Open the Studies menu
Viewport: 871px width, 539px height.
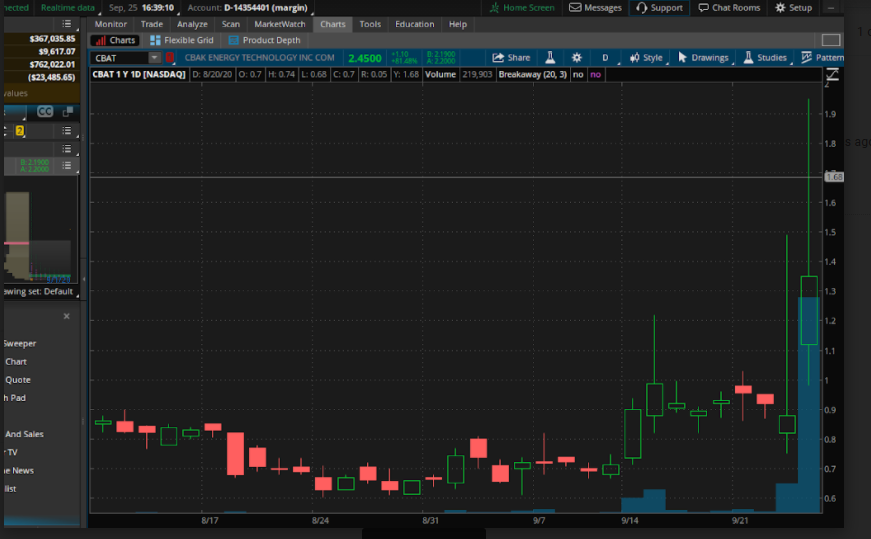(765, 58)
